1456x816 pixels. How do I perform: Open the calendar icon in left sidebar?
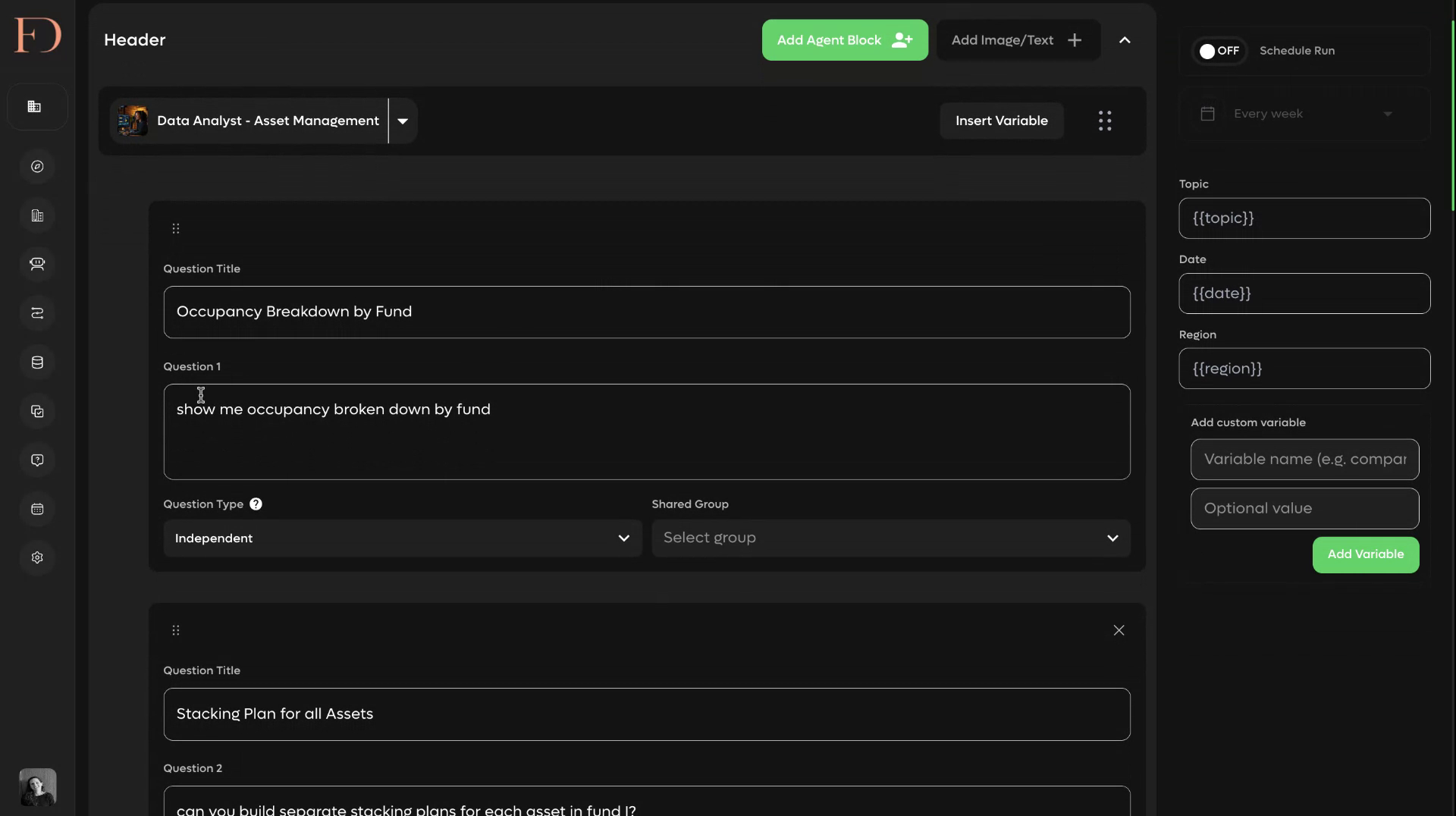(37, 509)
